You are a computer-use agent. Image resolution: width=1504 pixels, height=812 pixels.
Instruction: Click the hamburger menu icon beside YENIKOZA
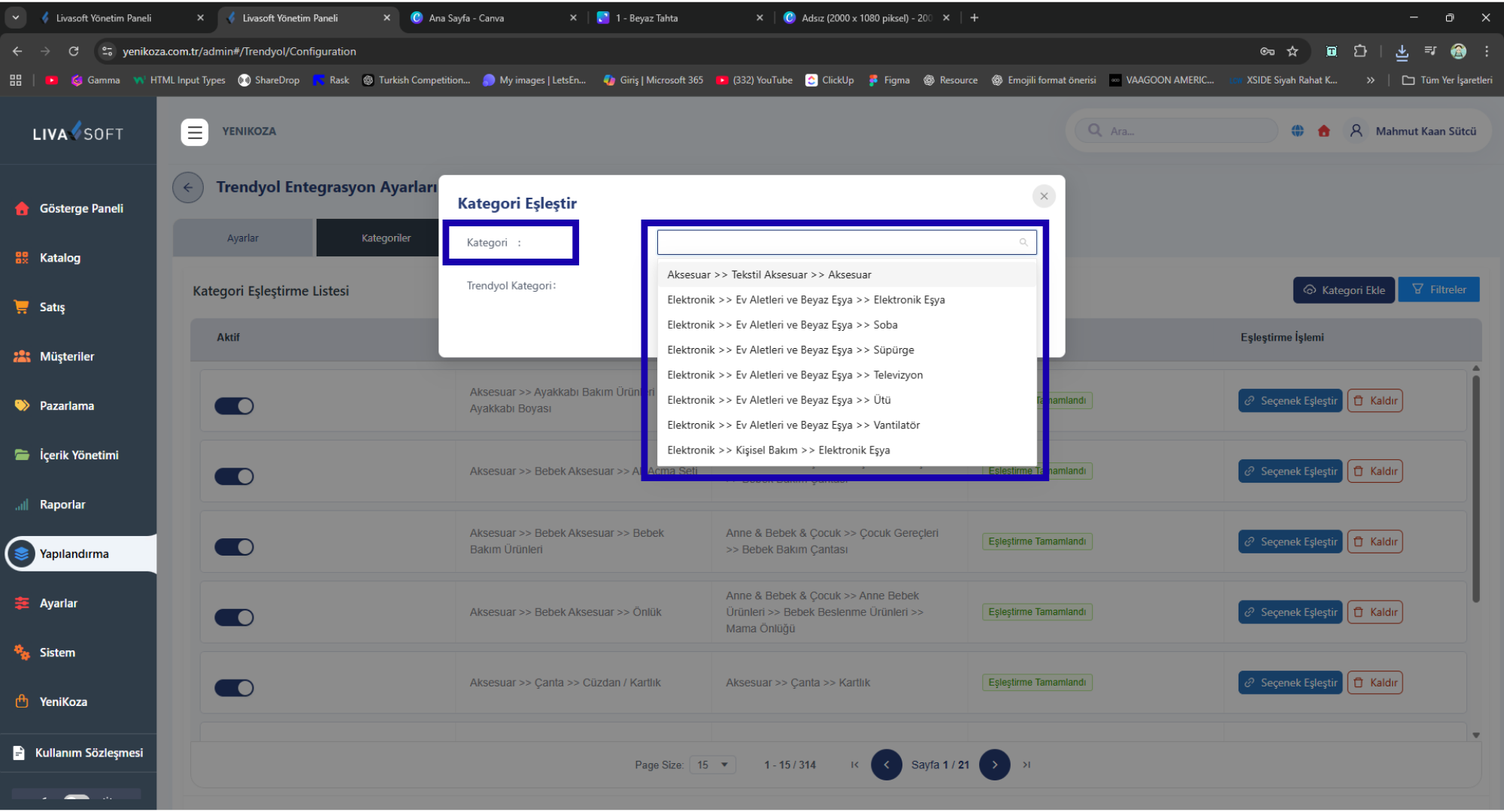pos(195,132)
